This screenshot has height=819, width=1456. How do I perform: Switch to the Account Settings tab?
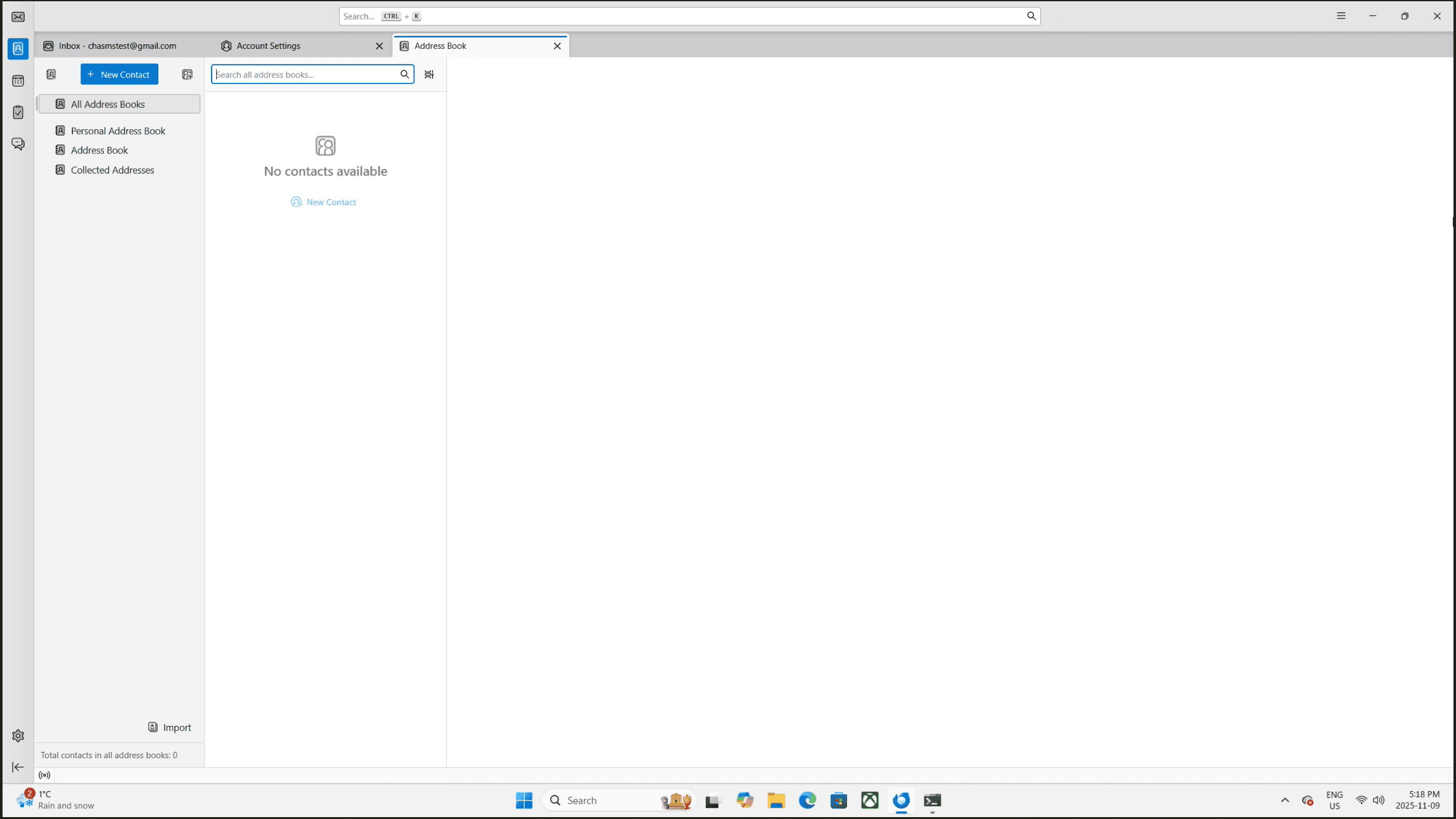[269, 46]
